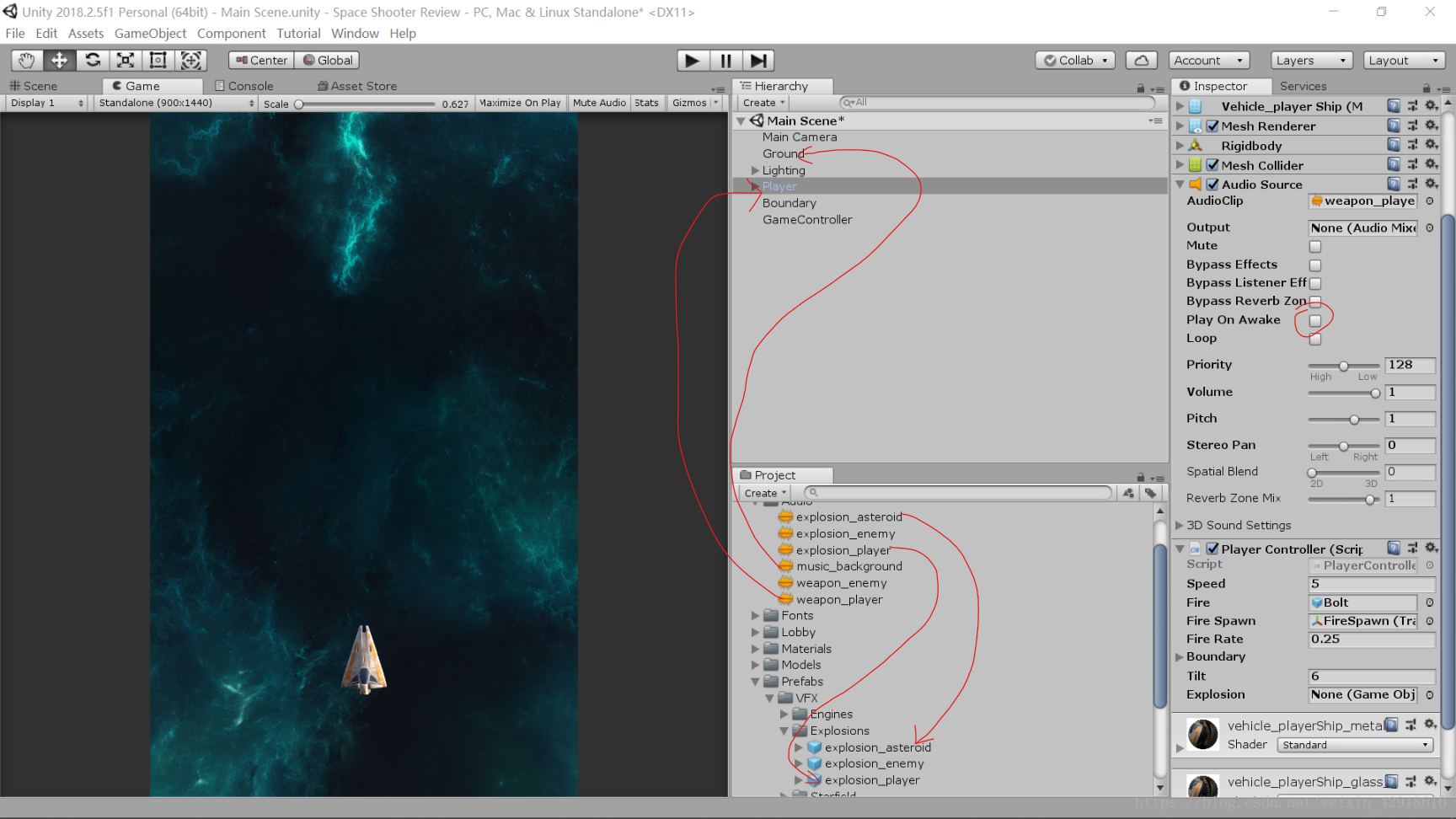Expand the Fonts folder
The width and height of the screenshot is (1456, 819).
755,616
